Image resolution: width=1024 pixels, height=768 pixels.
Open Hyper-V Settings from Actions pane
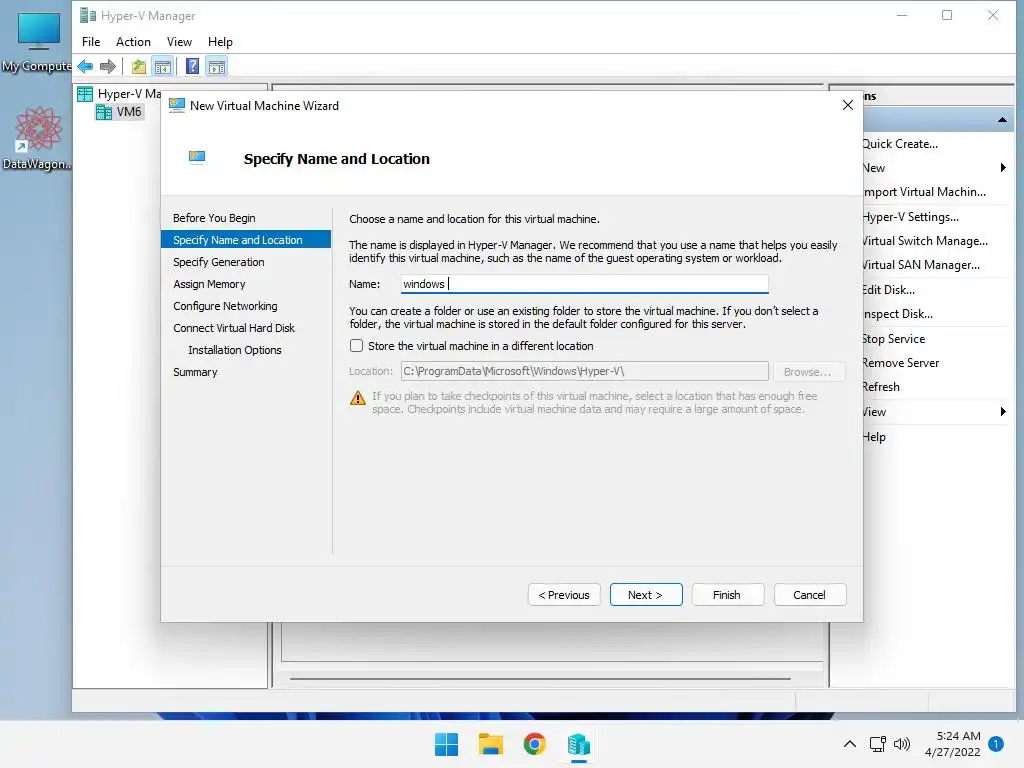click(x=910, y=217)
